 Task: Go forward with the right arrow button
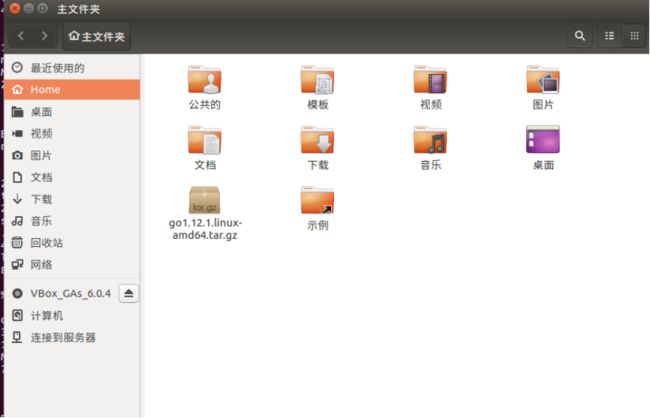pos(44,36)
